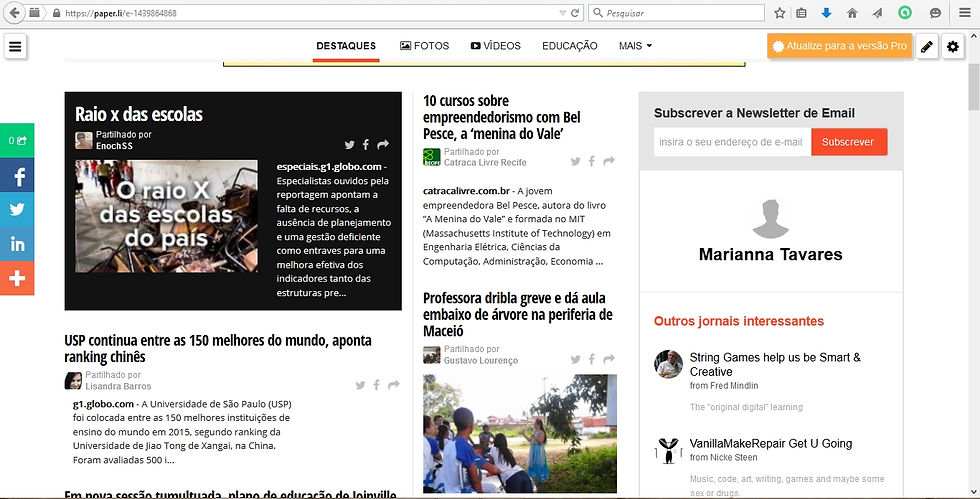Click the catracalivre.com.br source link

(x=466, y=191)
